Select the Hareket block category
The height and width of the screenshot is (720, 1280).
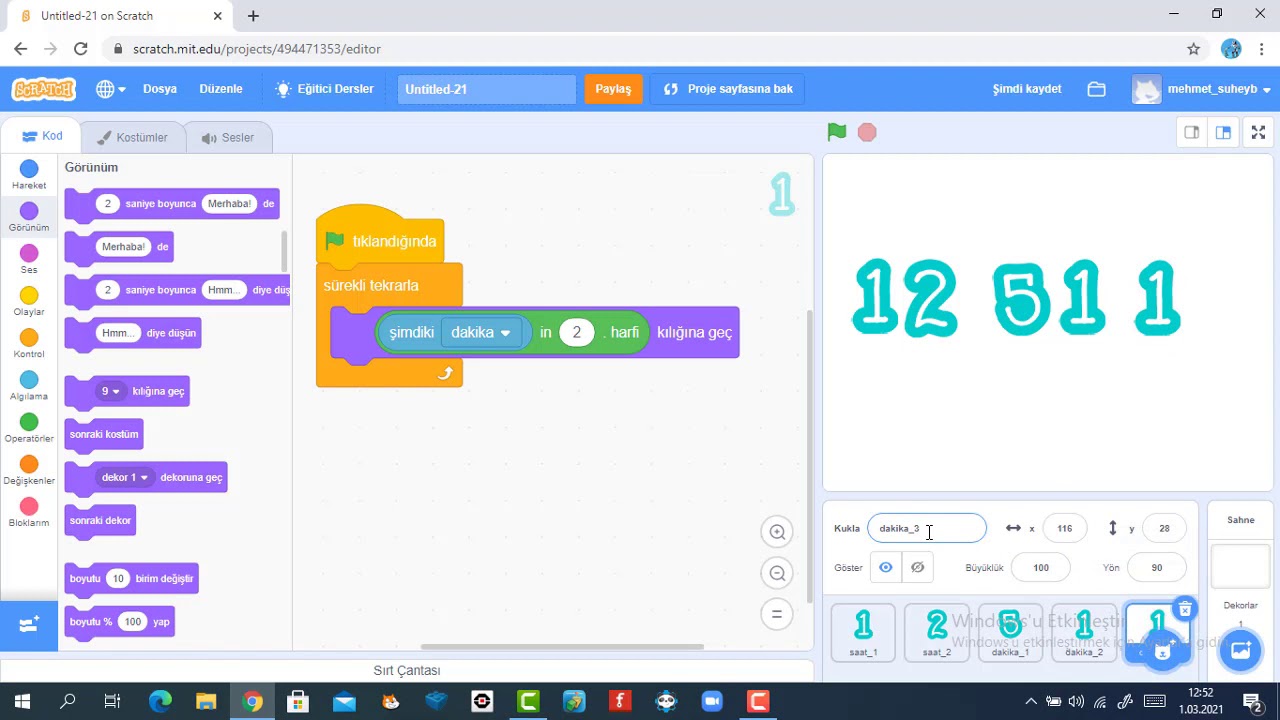pyautogui.click(x=29, y=175)
